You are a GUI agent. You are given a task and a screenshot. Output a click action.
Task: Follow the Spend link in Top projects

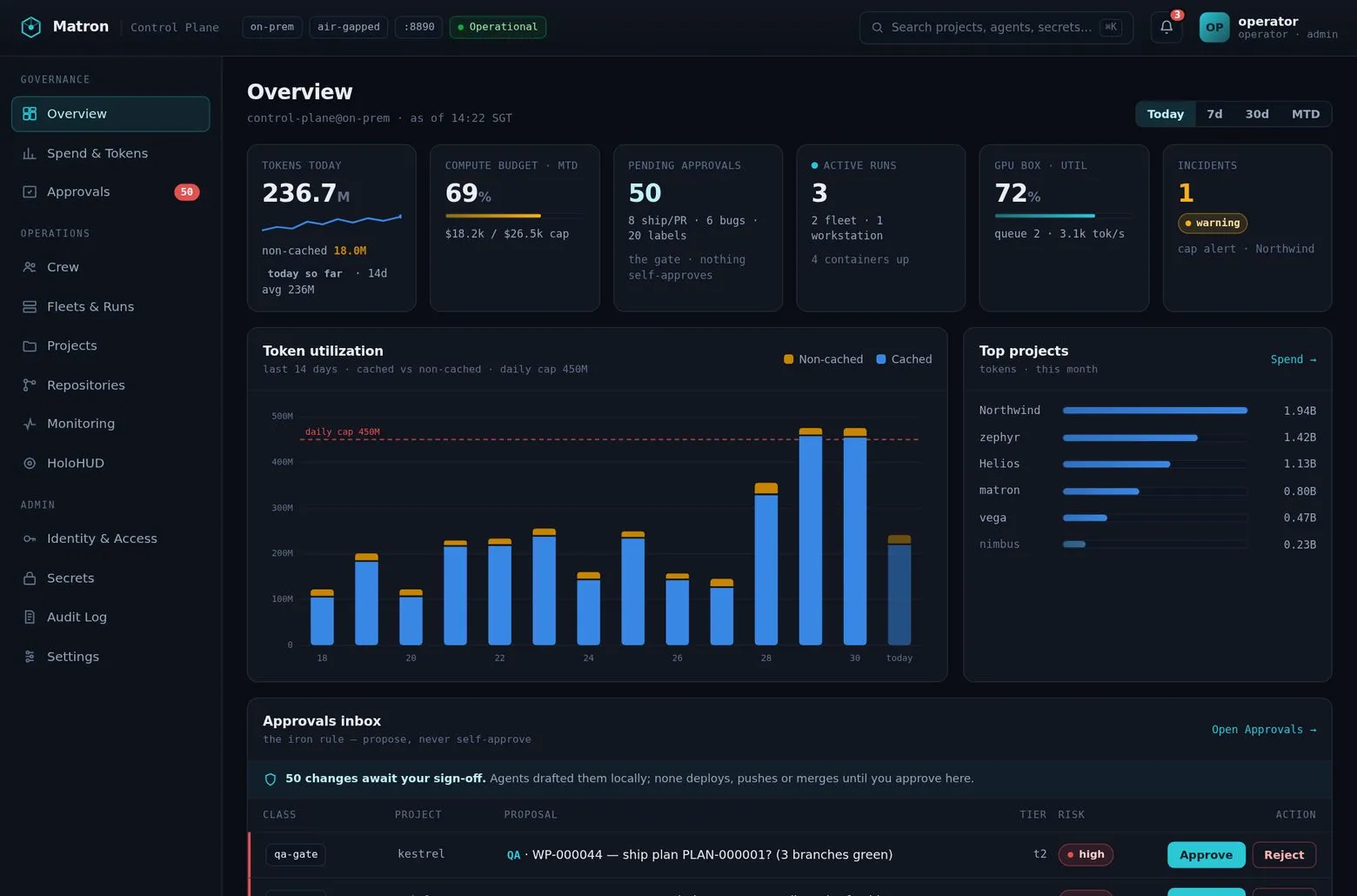[1293, 359]
